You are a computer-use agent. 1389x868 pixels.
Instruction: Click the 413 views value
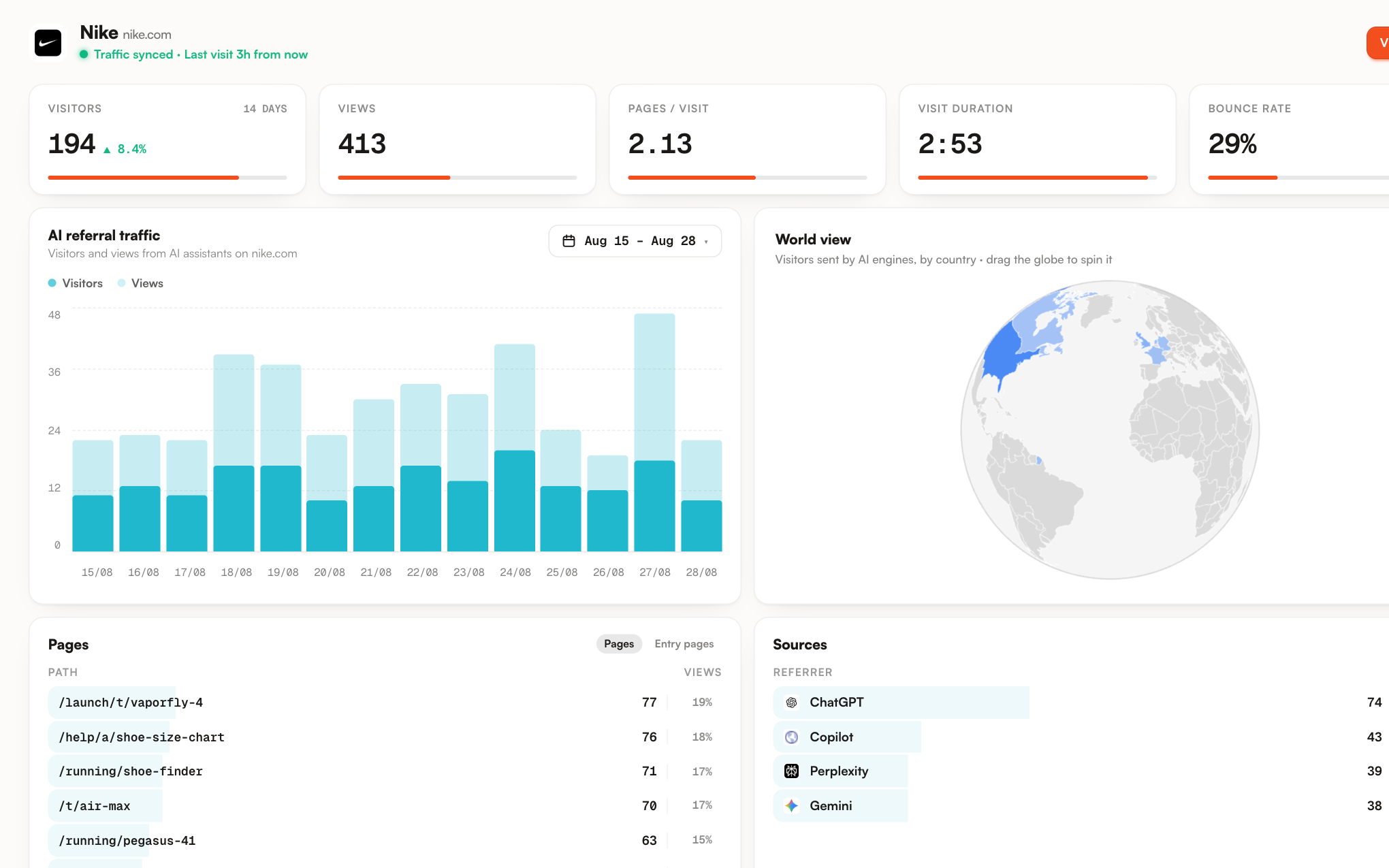point(362,144)
